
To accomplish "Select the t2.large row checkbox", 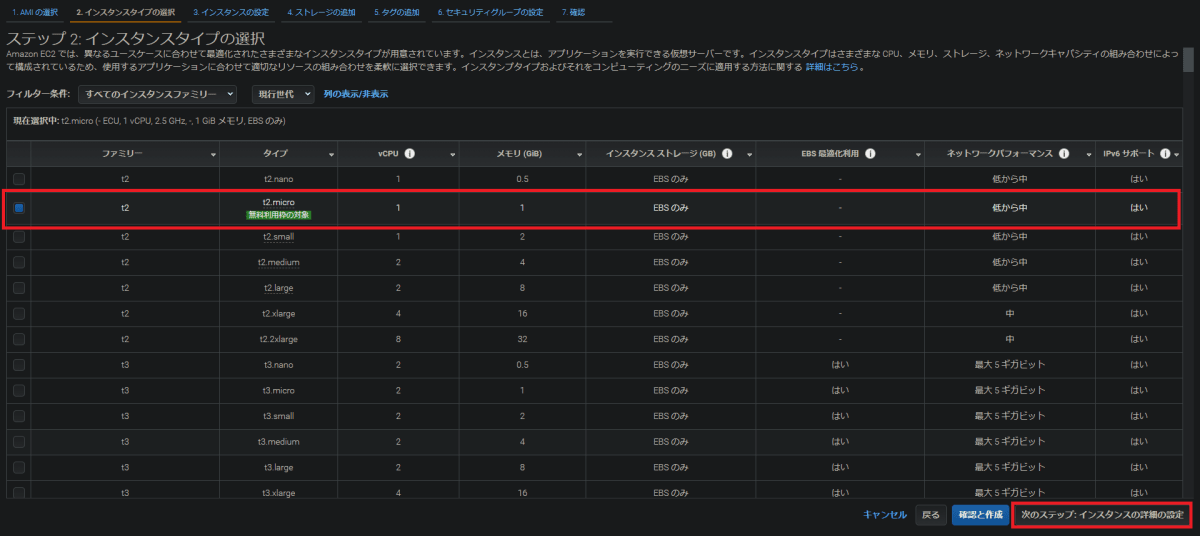I will pyautogui.click(x=19, y=288).
